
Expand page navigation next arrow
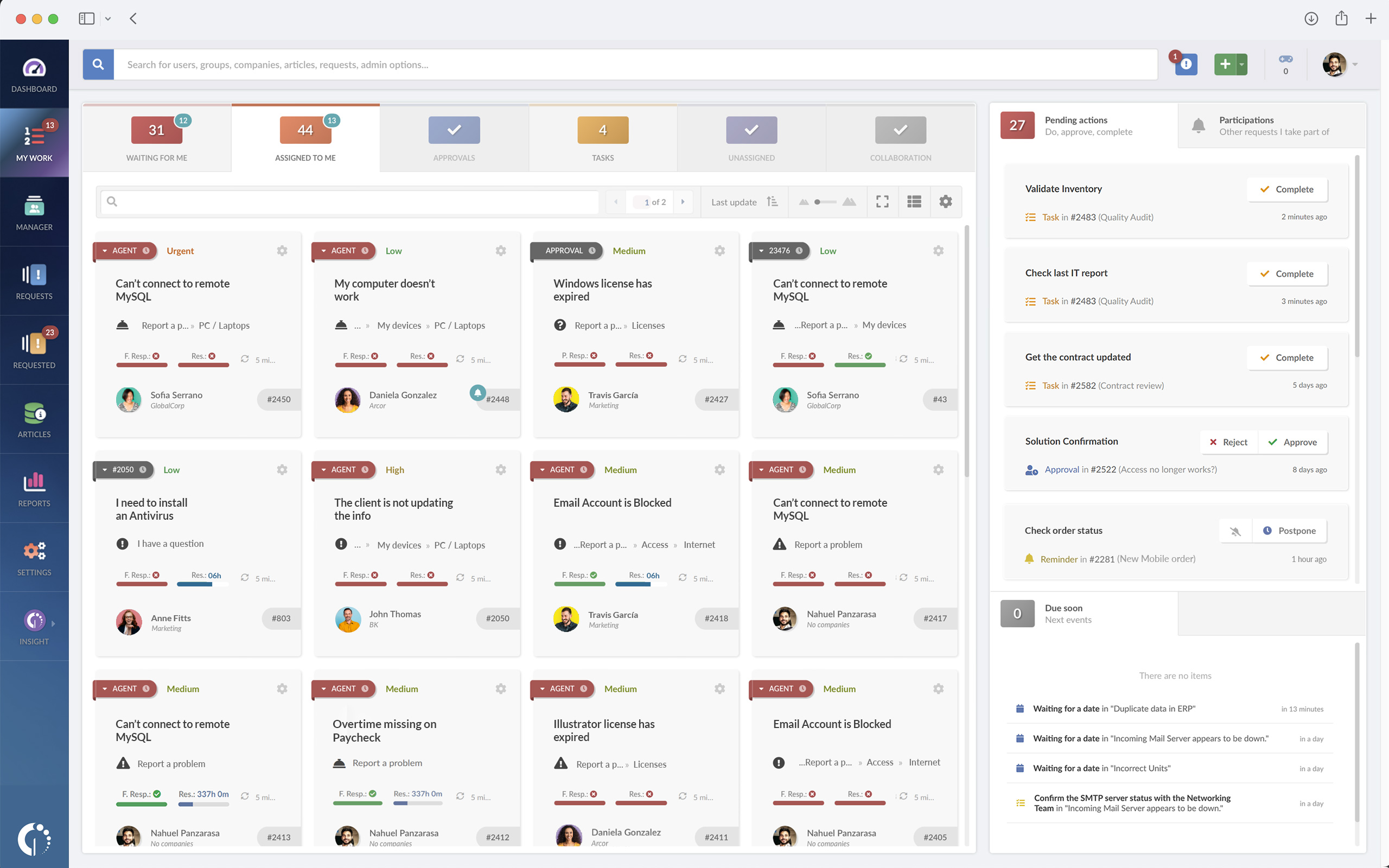point(682,202)
